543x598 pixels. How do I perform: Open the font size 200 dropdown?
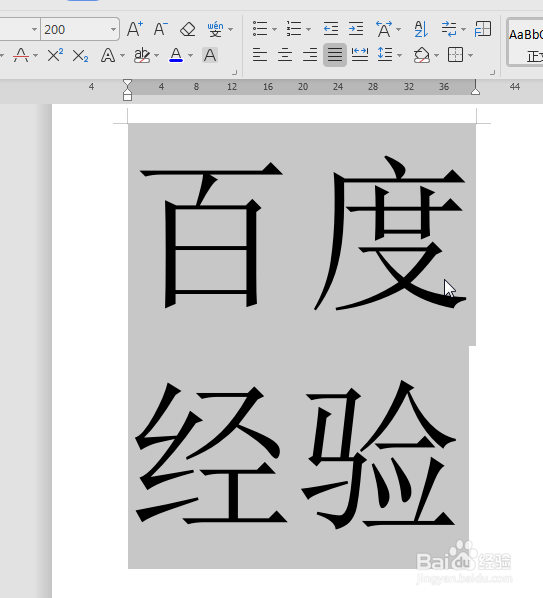(113, 29)
